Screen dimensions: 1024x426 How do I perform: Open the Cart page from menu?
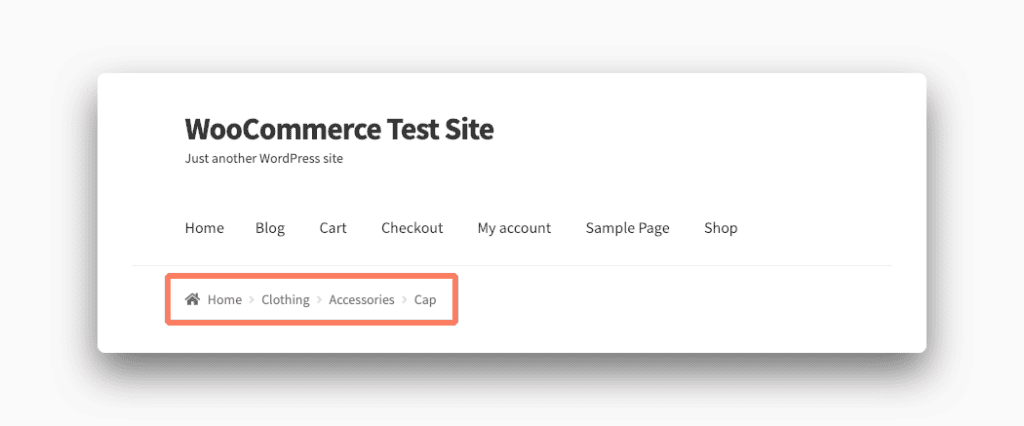click(333, 228)
